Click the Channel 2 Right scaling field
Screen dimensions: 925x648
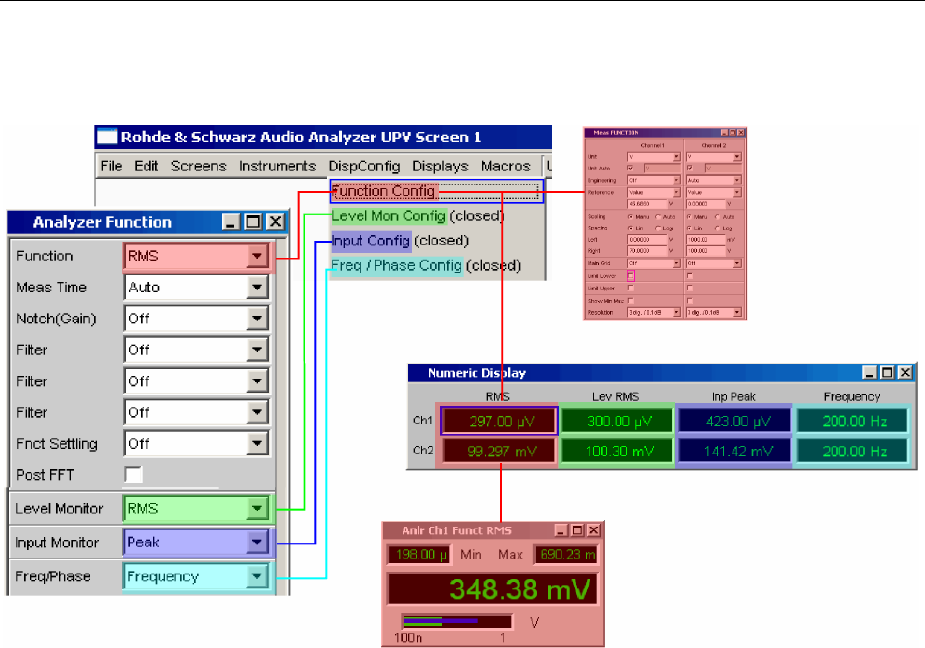pos(706,251)
